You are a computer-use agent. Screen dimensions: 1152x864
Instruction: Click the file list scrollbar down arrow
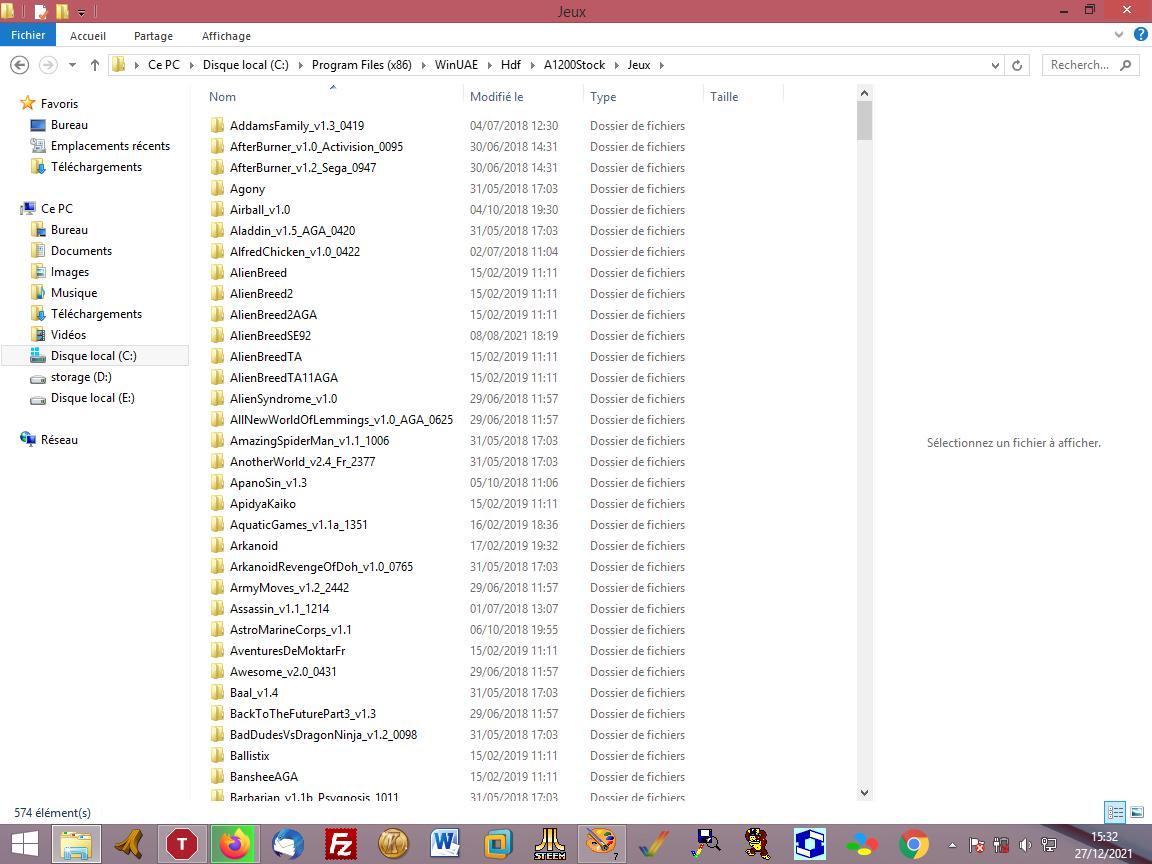tap(864, 793)
